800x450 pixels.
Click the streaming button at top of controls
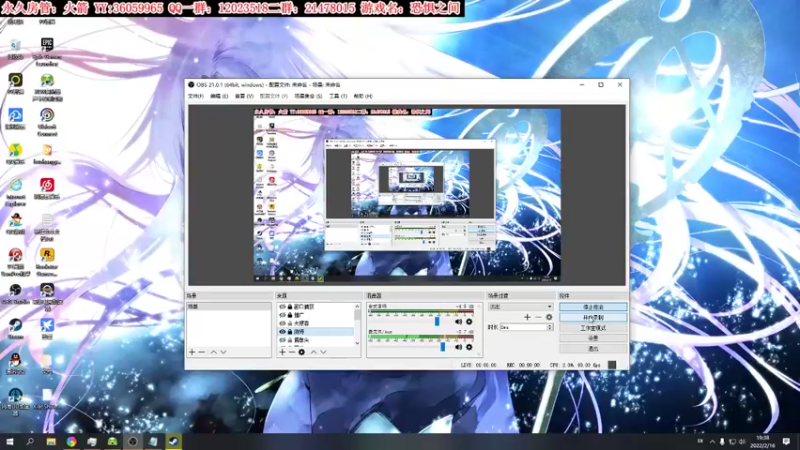click(x=593, y=307)
